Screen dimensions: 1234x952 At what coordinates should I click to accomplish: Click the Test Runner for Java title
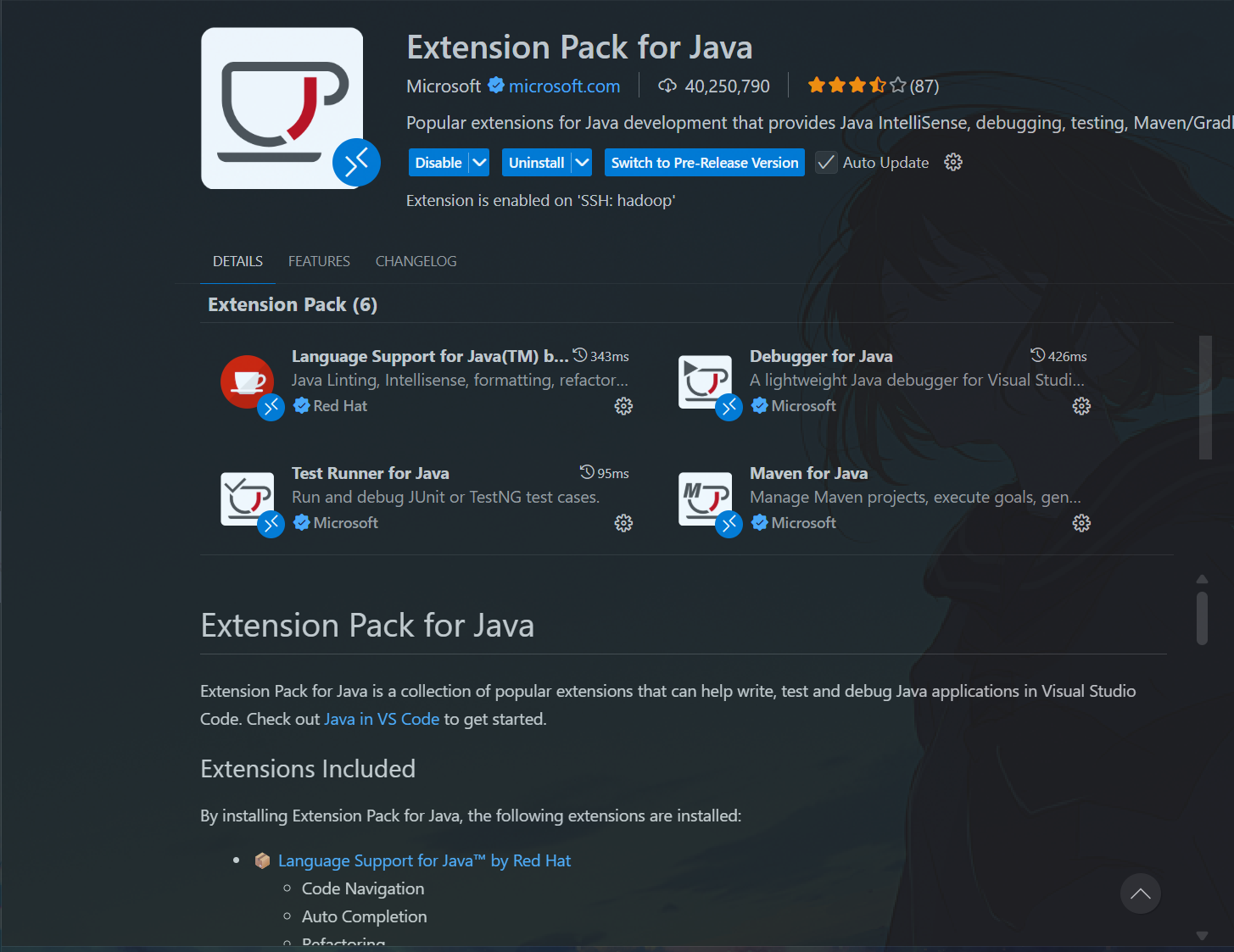(x=371, y=473)
